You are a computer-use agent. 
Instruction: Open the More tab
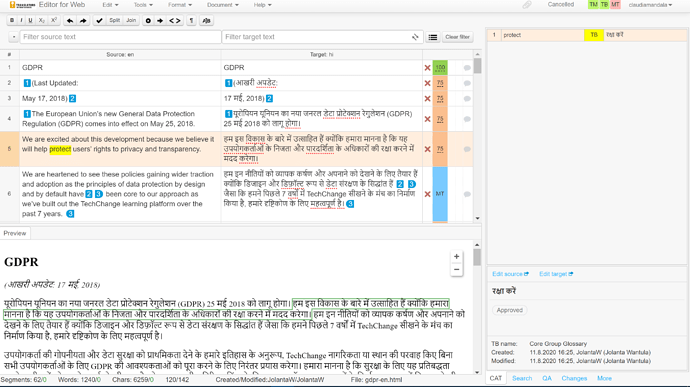point(604,378)
